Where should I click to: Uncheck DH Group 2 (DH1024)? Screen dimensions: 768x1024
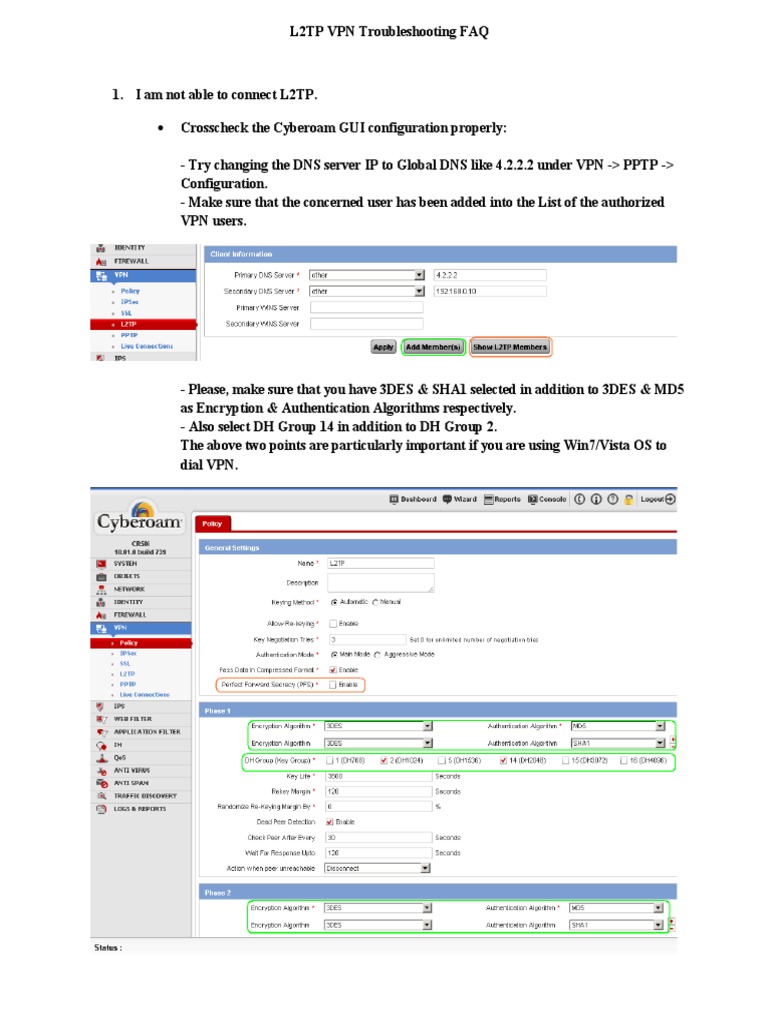(384, 761)
